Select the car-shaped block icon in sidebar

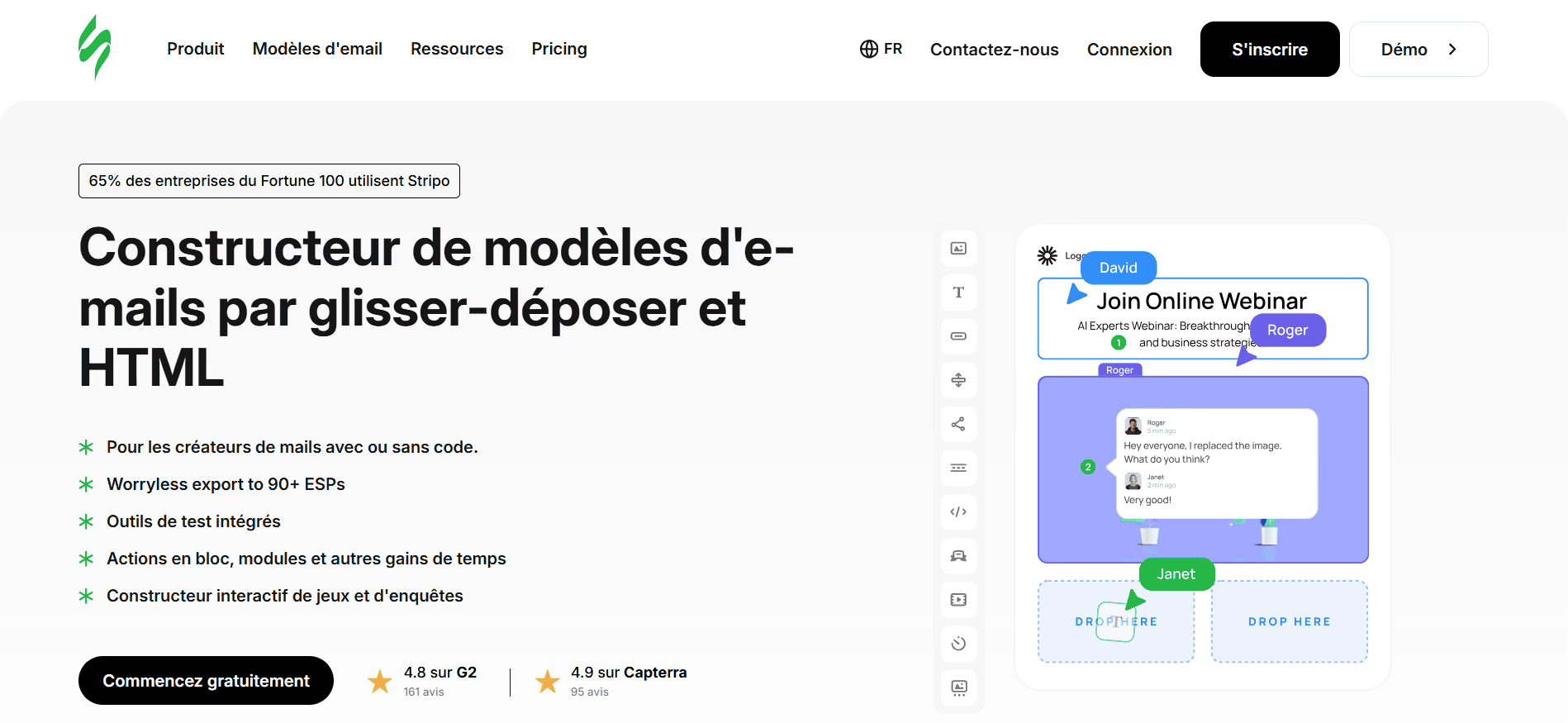(x=958, y=556)
